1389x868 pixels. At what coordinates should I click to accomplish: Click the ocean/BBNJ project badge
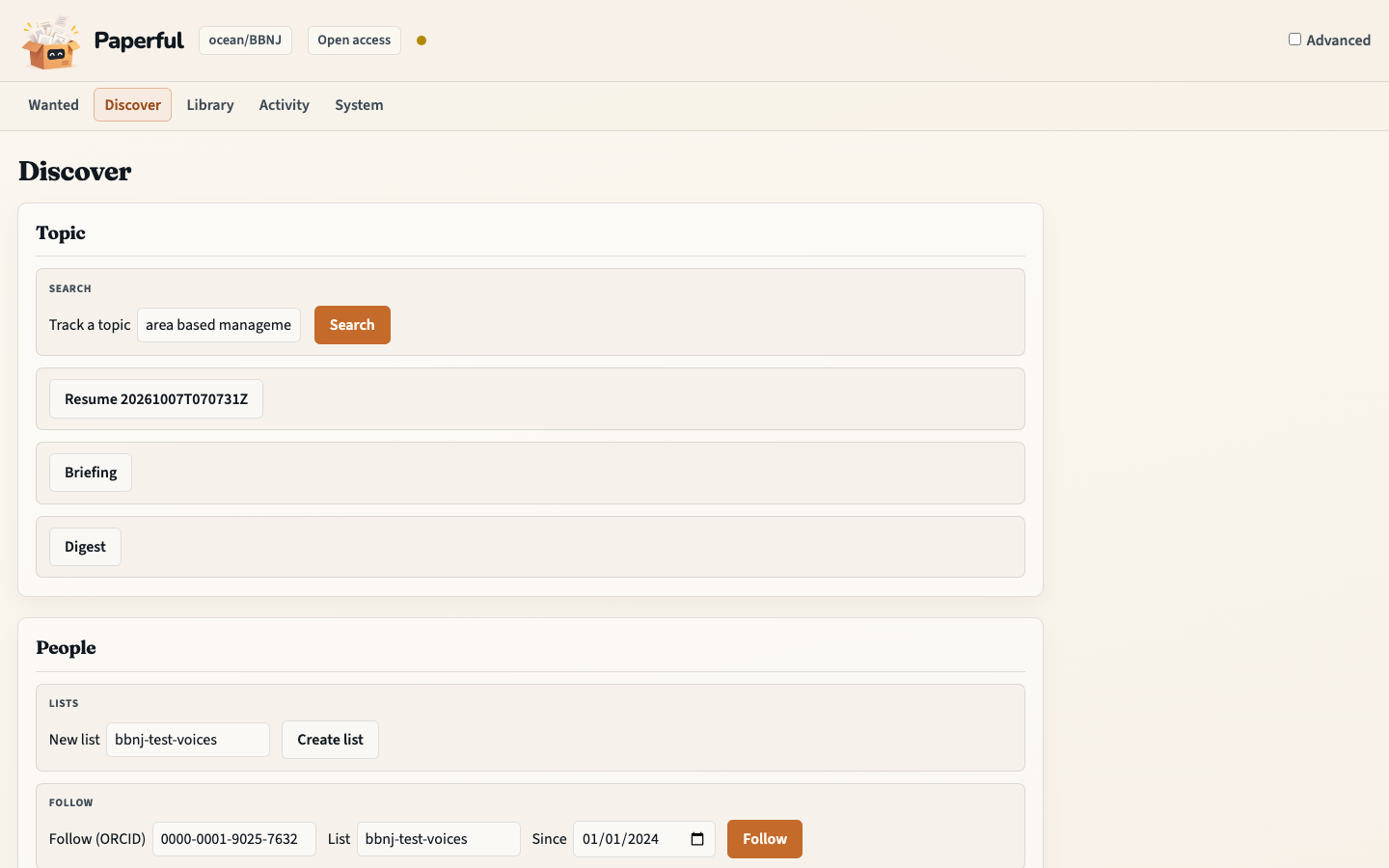[245, 41]
